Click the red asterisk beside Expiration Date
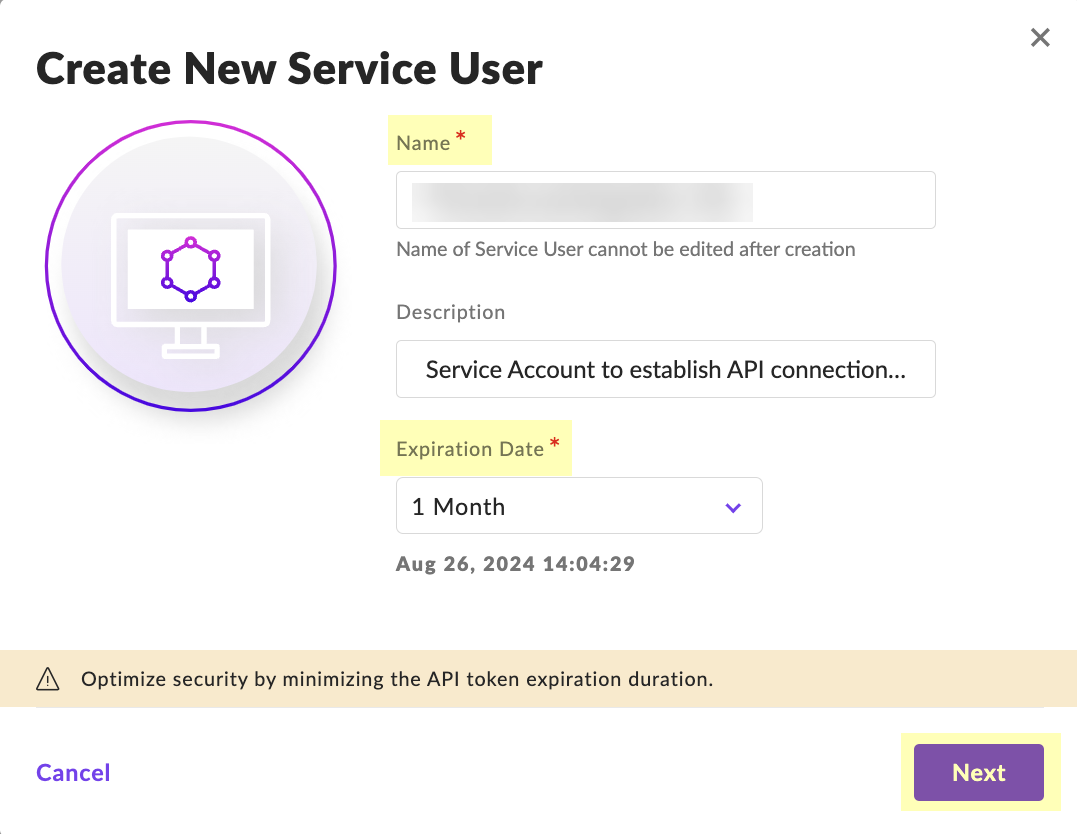This screenshot has height=834, width=1077. coord(554,444)
